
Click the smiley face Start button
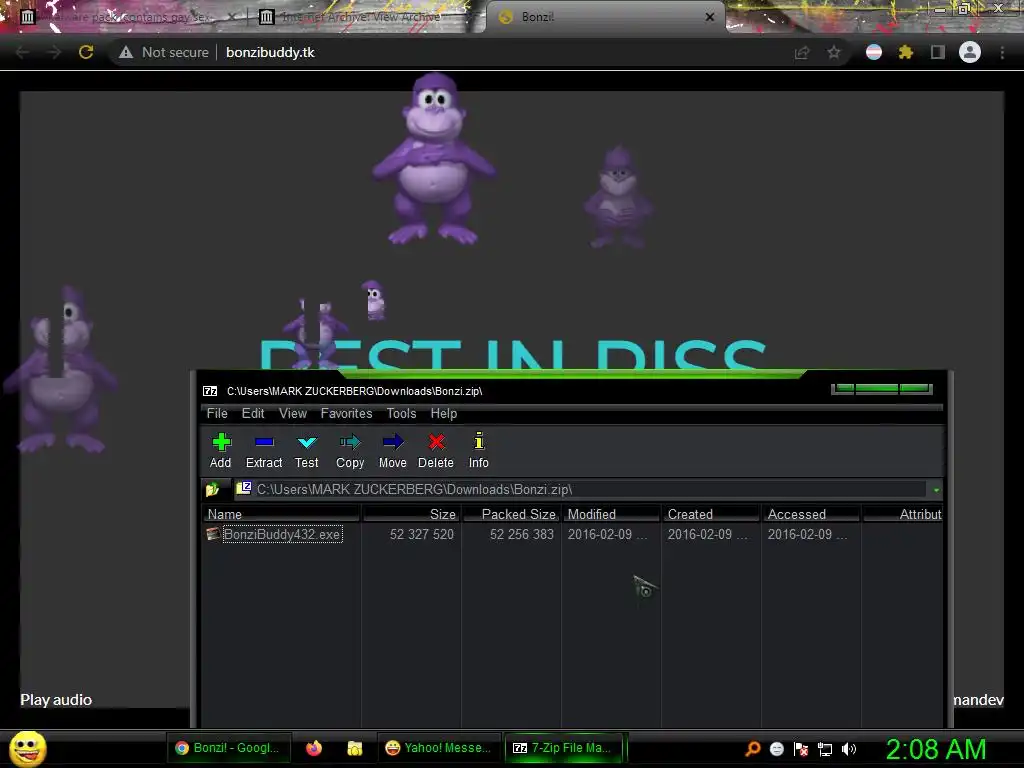pos(27,748)
